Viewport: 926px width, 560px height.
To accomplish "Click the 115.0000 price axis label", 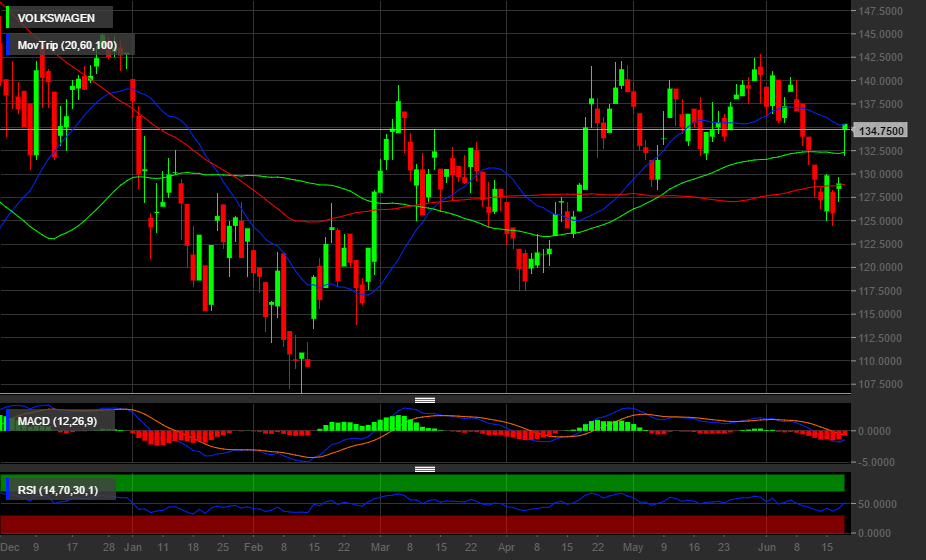I will (881, 314).
